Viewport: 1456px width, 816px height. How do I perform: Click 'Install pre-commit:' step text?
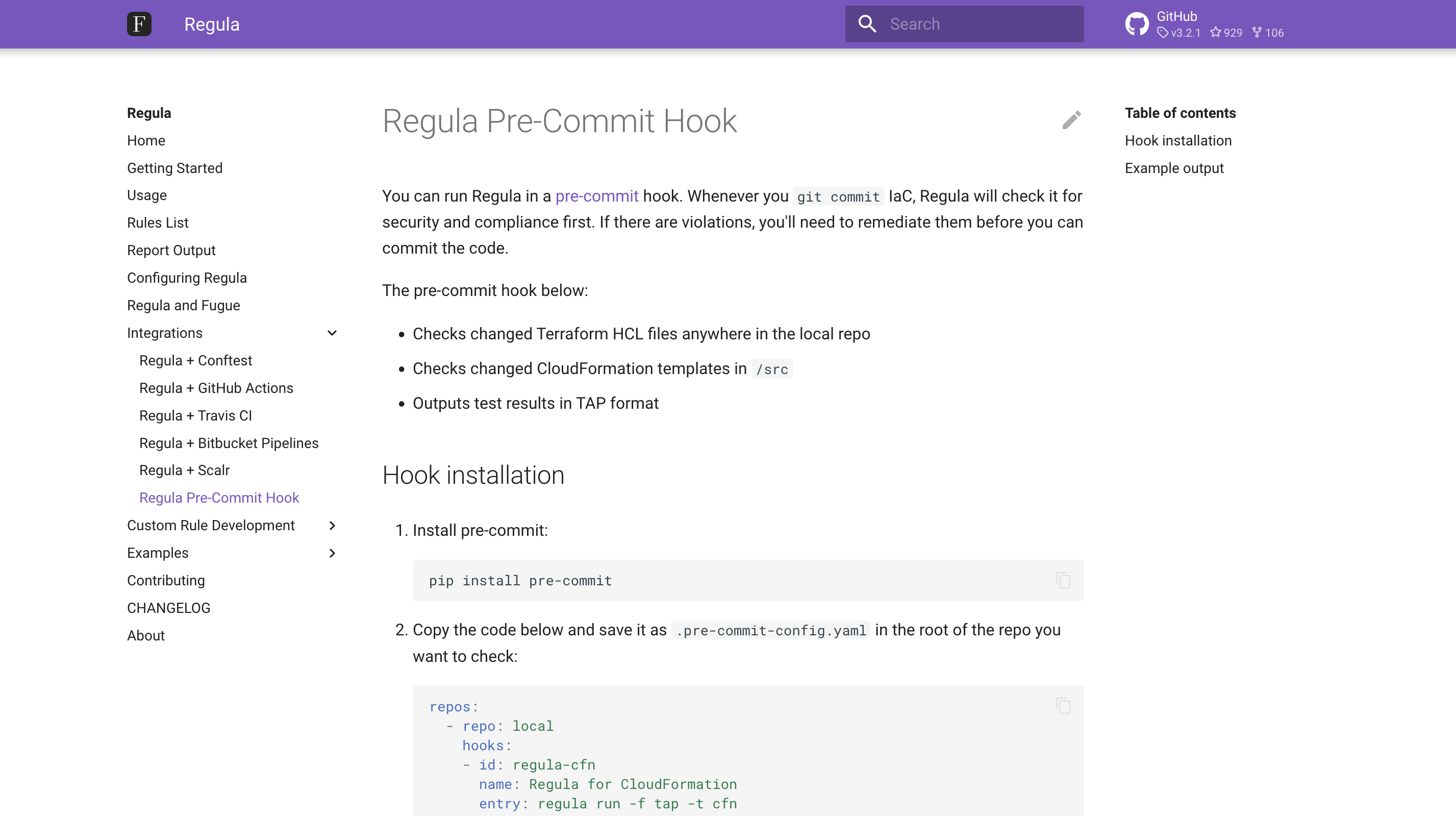[481, 530]
